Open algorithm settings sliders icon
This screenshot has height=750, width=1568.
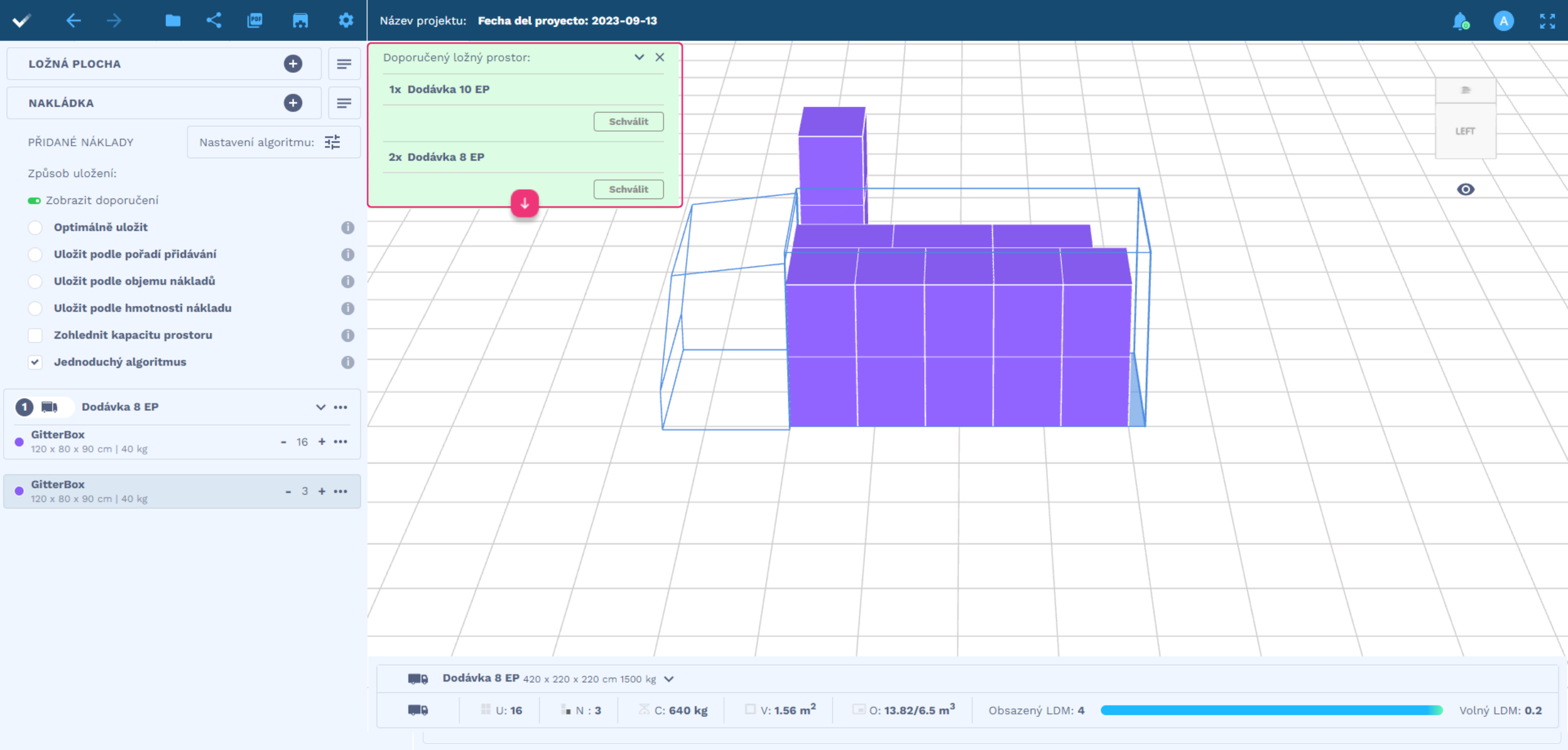pos(333,143)
